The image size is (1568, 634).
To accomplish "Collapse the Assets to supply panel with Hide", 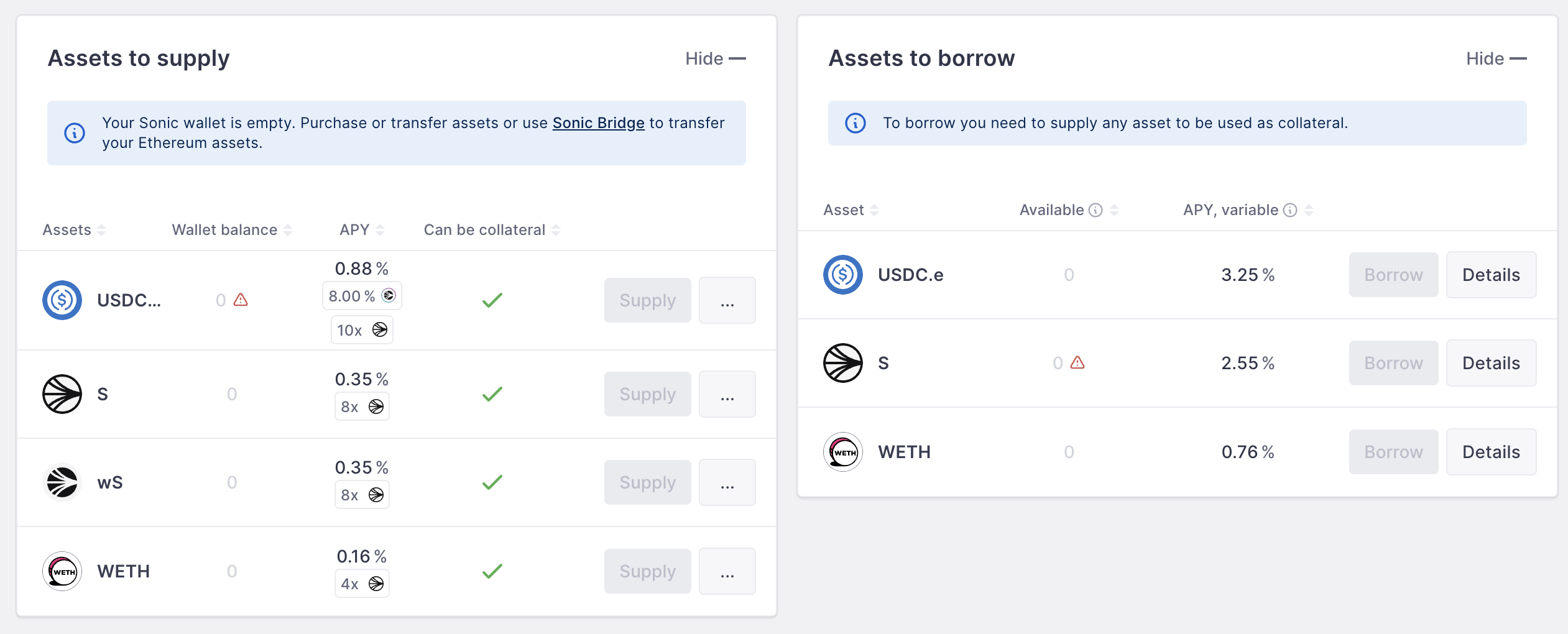I will tap(715, 58).
